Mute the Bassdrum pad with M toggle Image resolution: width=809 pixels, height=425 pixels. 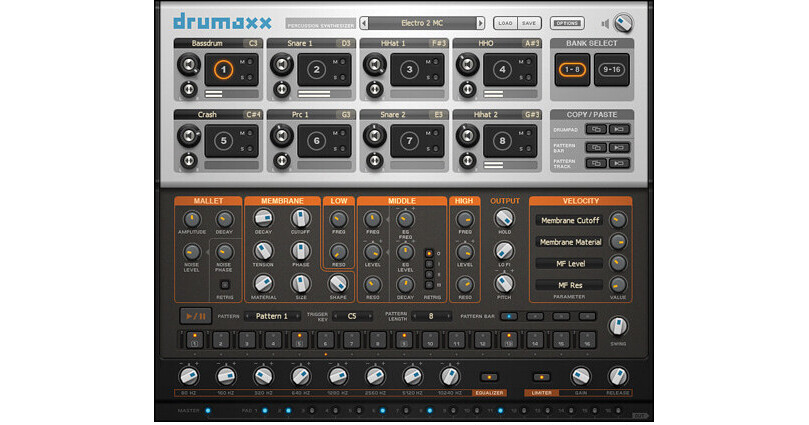(250, 62)
